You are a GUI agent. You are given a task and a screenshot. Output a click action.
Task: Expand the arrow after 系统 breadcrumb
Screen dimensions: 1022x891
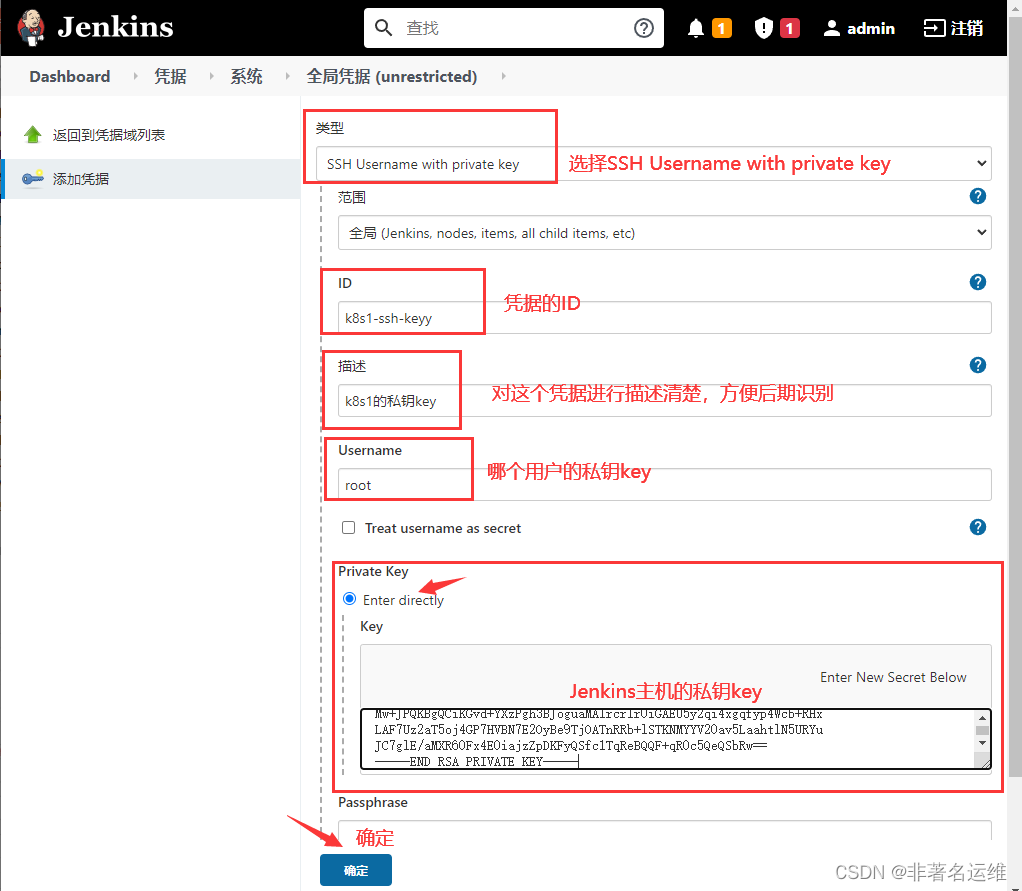tap(287, 76)
